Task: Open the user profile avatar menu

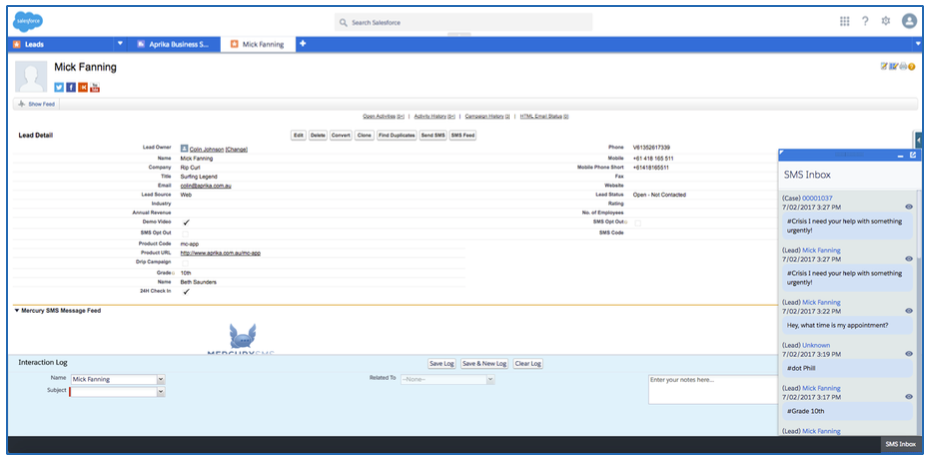Action: [909, 21]
